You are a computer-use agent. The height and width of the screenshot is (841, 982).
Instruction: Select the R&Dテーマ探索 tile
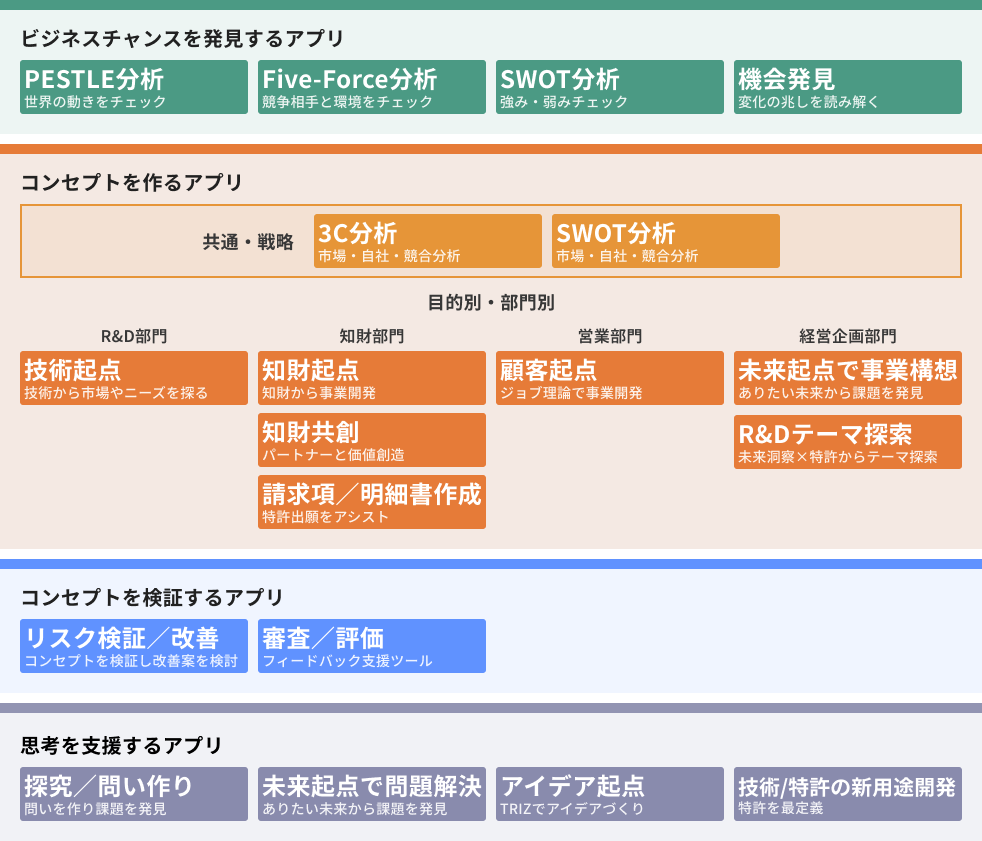tap(848, 442)
